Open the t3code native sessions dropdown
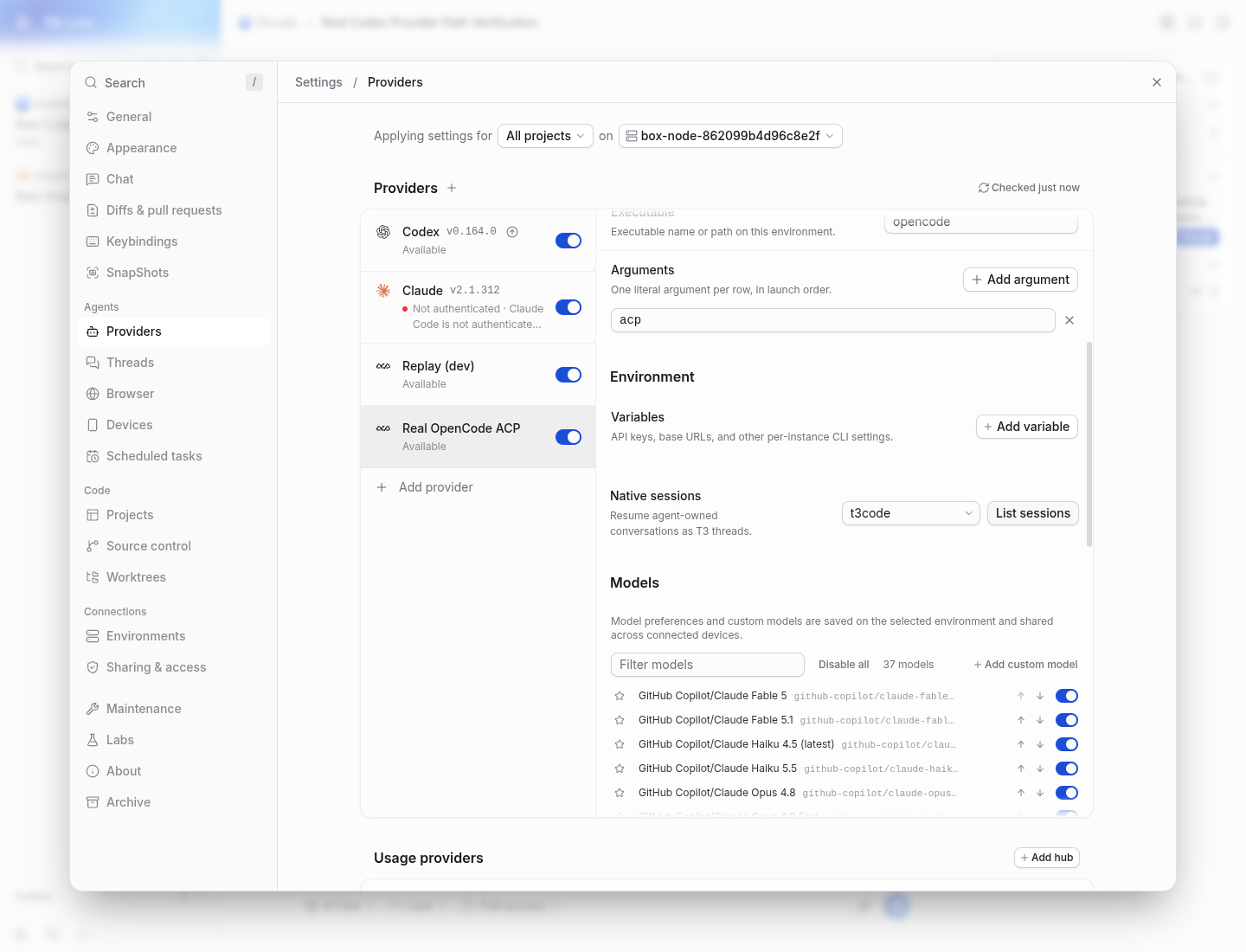 coord(911,513)
